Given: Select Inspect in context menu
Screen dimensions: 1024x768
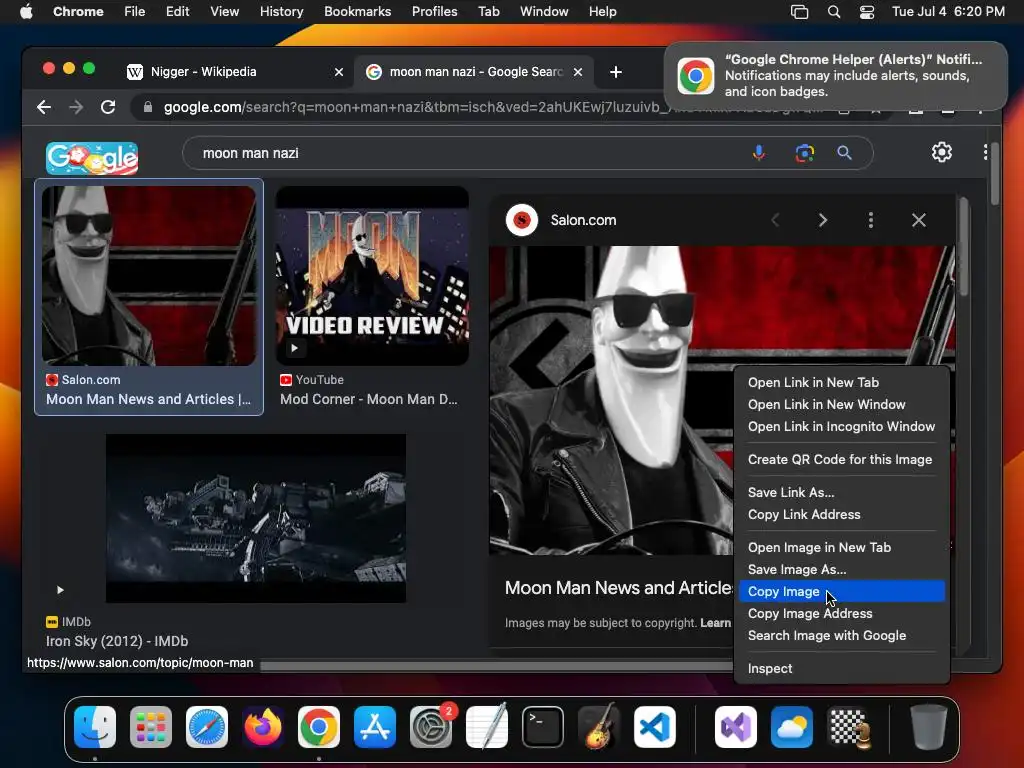Looking at the screenshot, I should click(842, 669).
